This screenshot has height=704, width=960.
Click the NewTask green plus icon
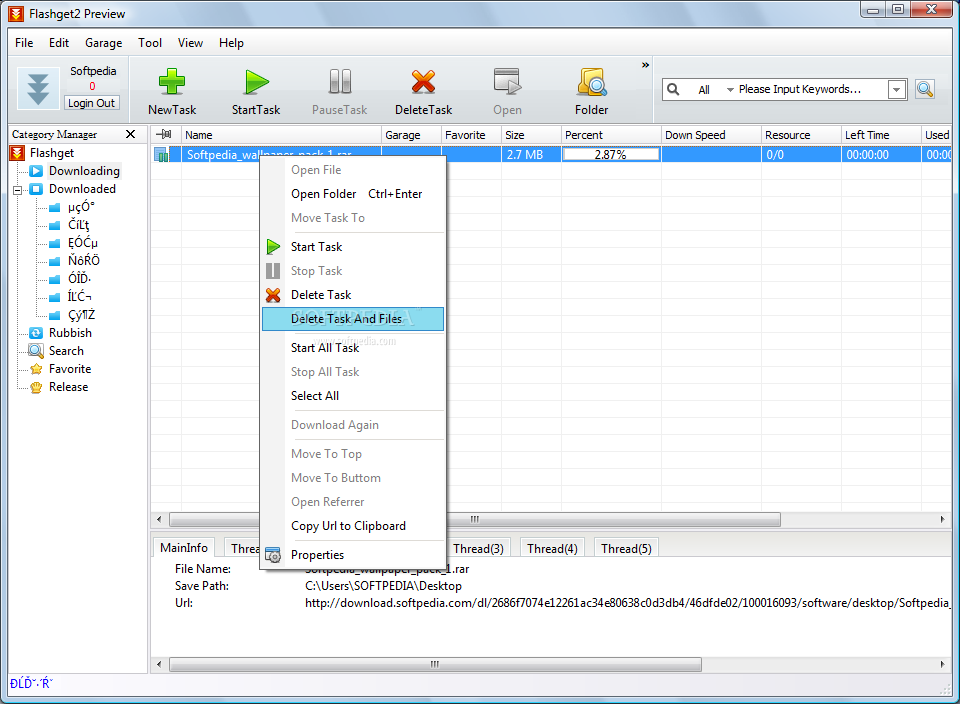pyautogui.click(x=172, y=82)
